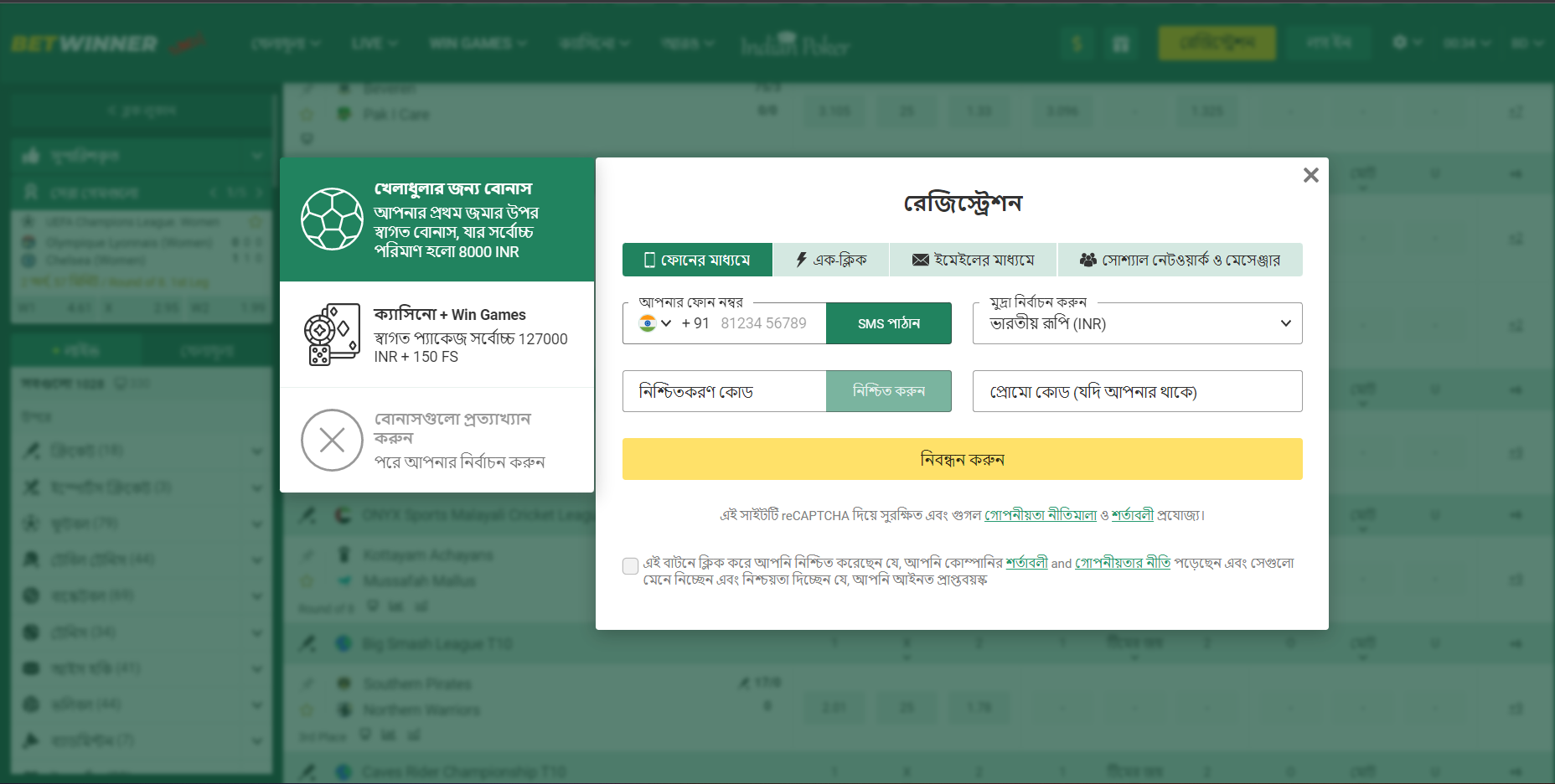Close the registration dialog with the X
The image size is (1555, 784).
1311,175
